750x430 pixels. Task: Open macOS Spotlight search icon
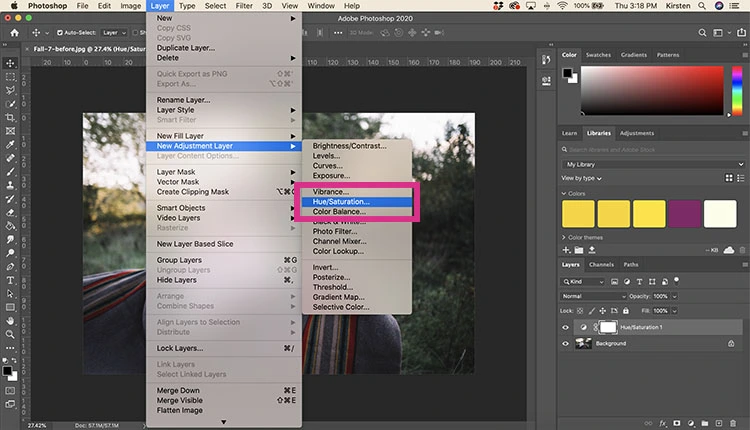click(x=702, y=6)
